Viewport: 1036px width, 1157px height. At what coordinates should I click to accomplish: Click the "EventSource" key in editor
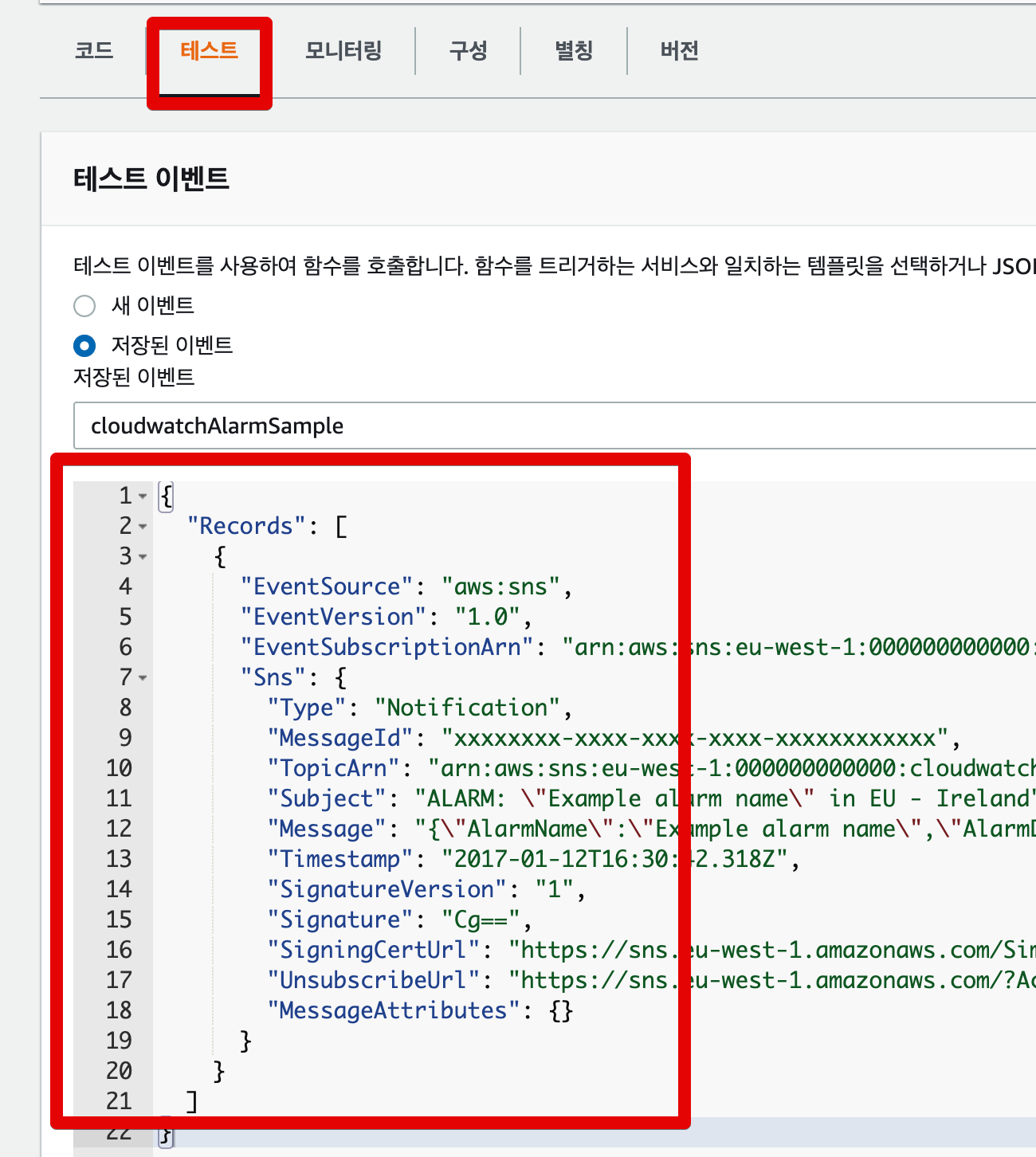click(x=327, y=587)
